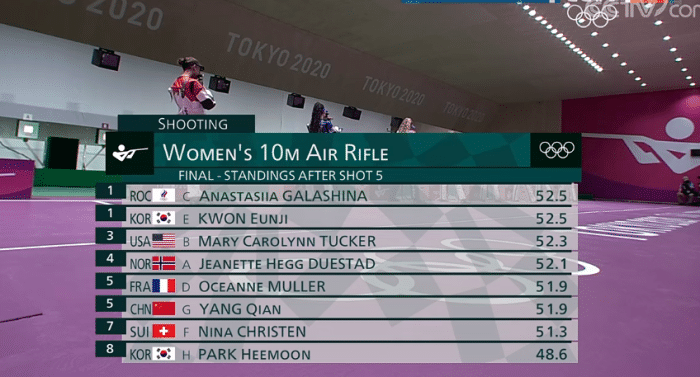Click the Women's 10m Air Rifle title

click(x=275, y=152)
